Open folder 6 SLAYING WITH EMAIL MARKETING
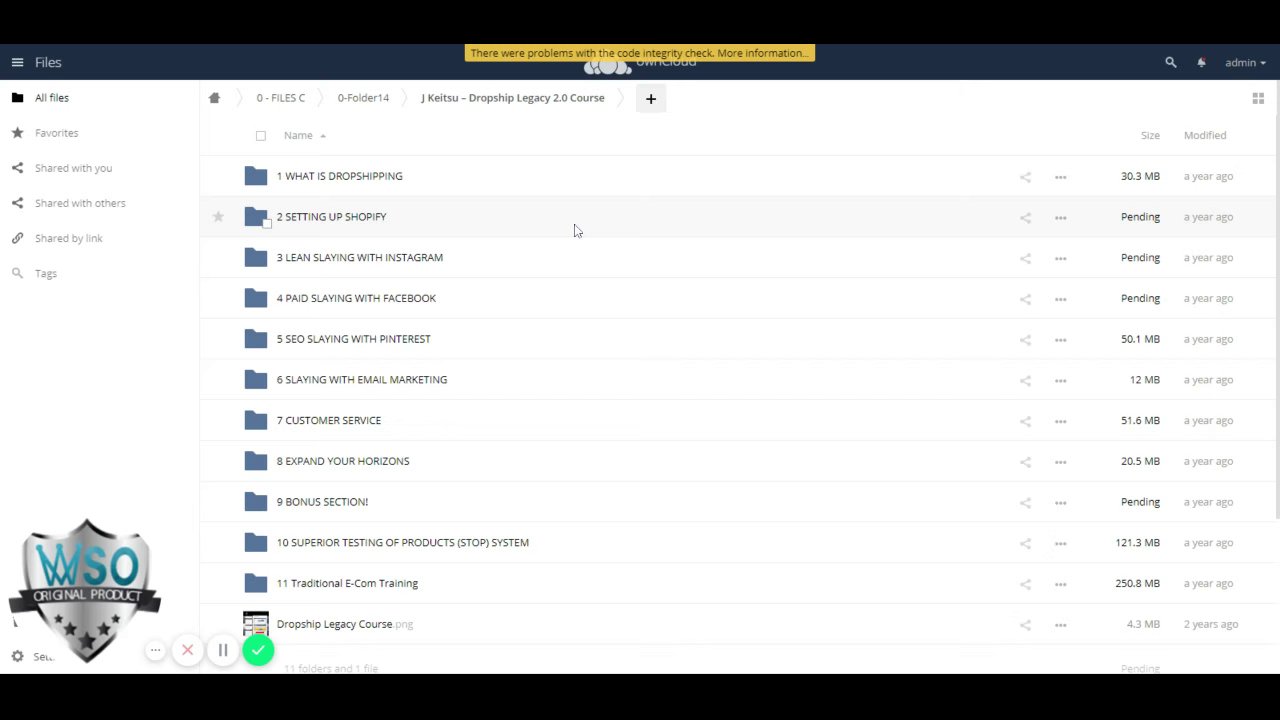This screenshot has width=1280, height=720. coord(362,380)
